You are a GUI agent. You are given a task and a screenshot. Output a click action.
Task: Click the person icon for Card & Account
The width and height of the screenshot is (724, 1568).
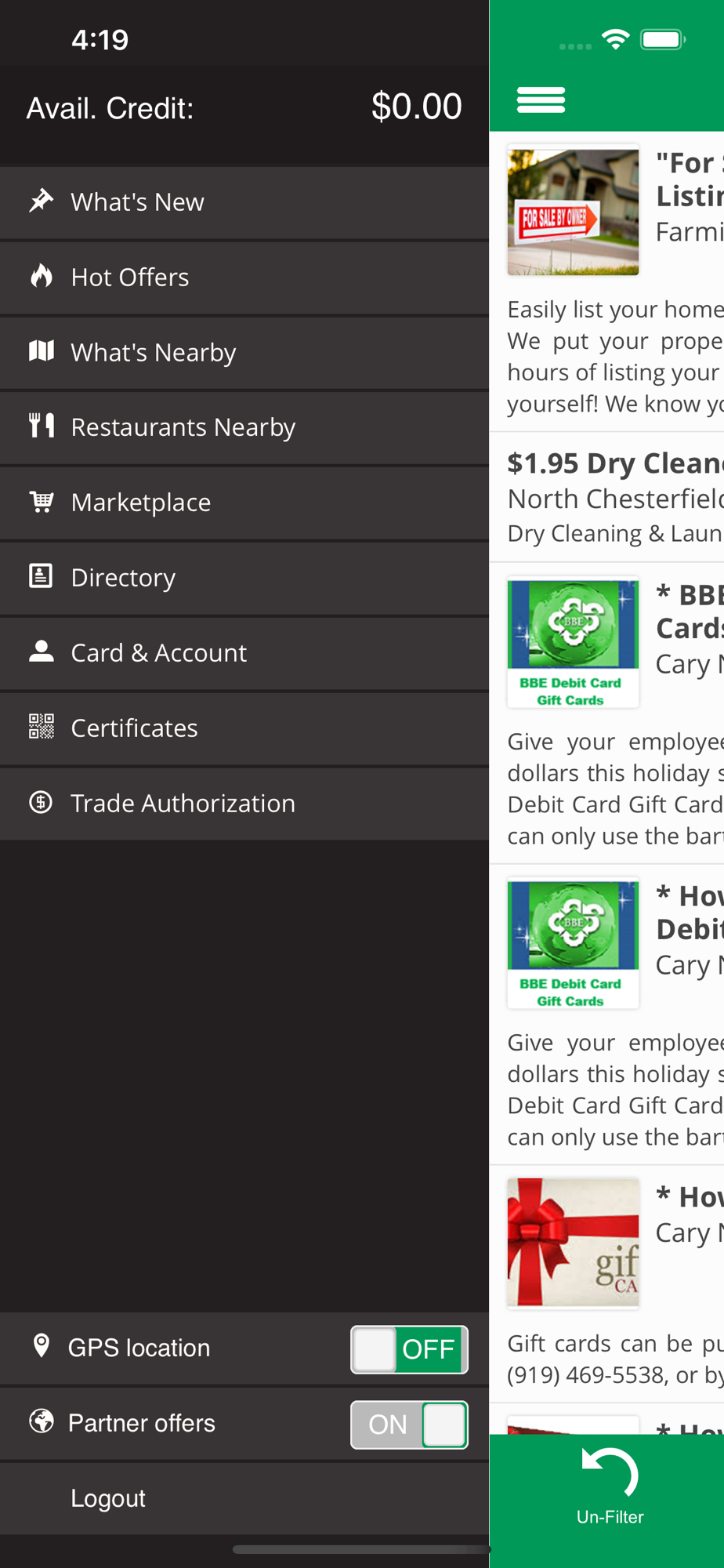point(41,652)
